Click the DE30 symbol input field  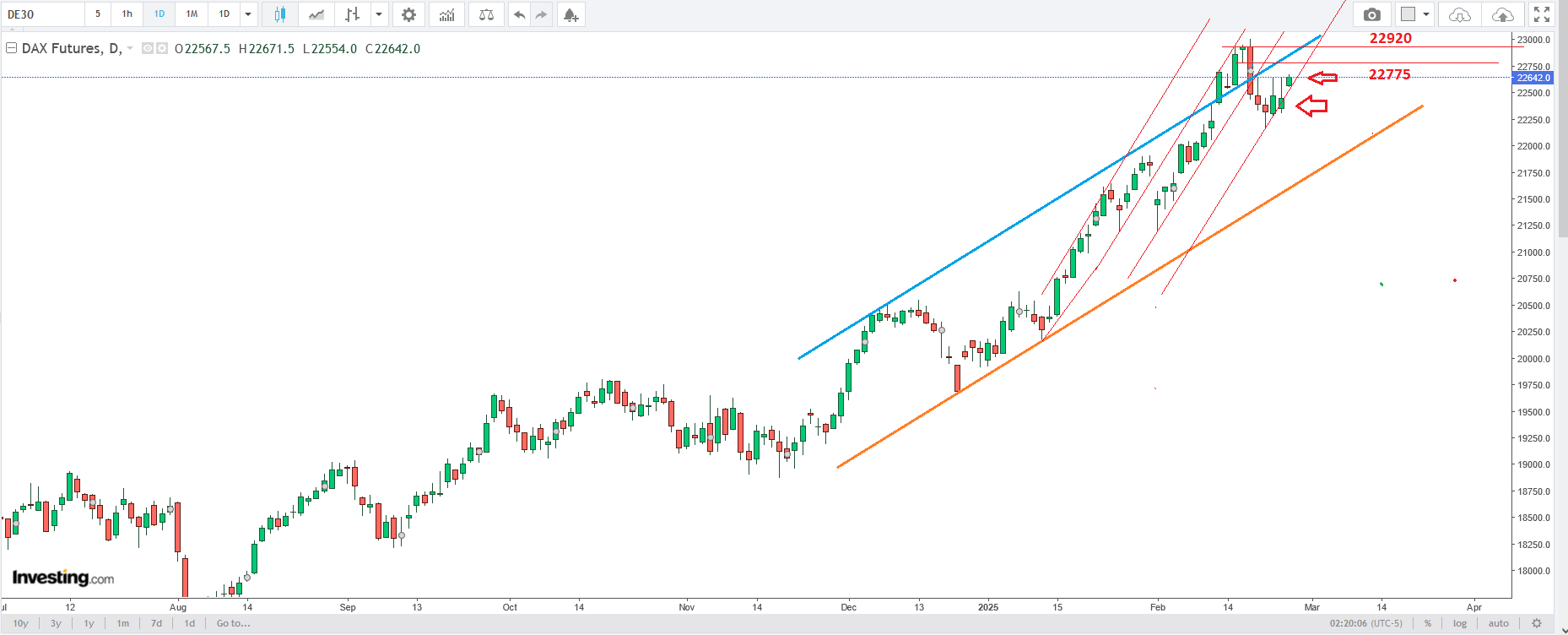(42, 14)
